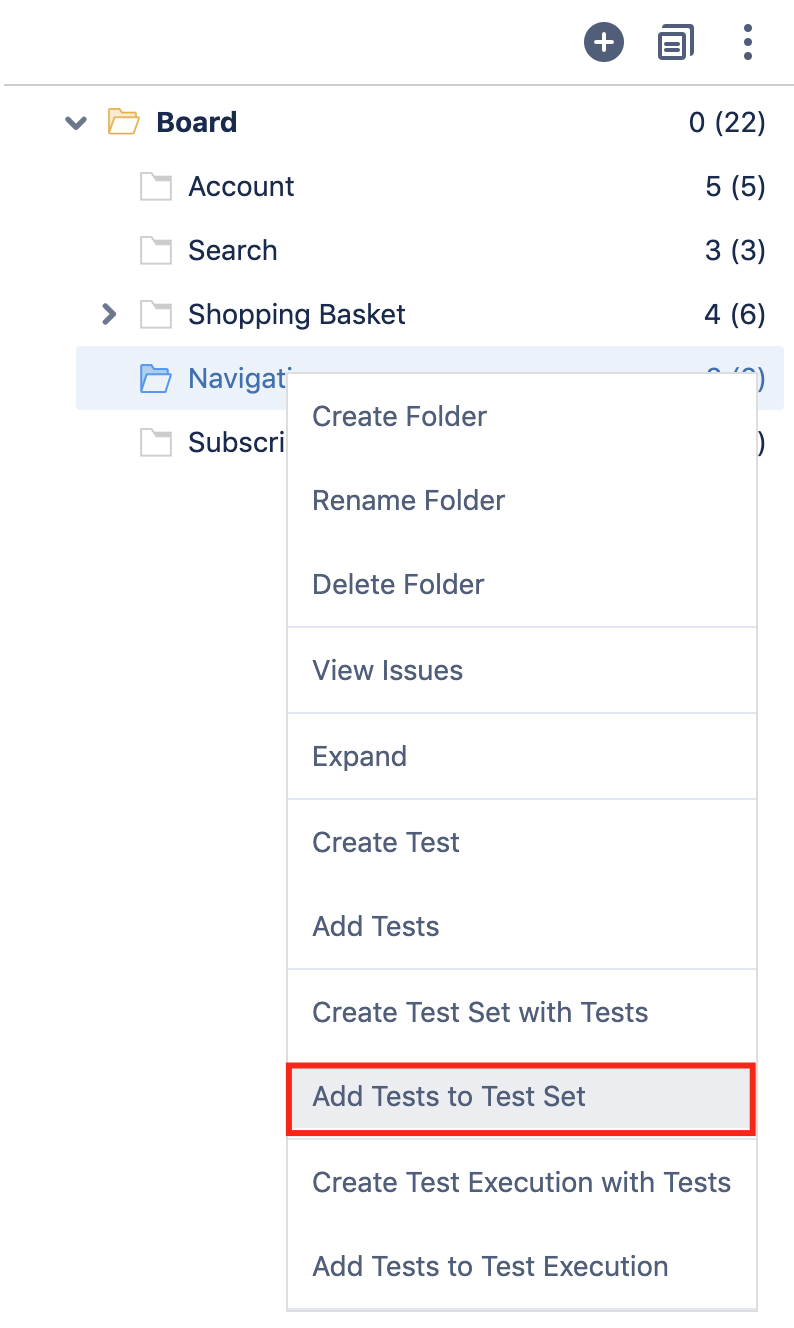Click the Board folder icon
This screenshot has height=1328, width=794.
tap(124, 122)
